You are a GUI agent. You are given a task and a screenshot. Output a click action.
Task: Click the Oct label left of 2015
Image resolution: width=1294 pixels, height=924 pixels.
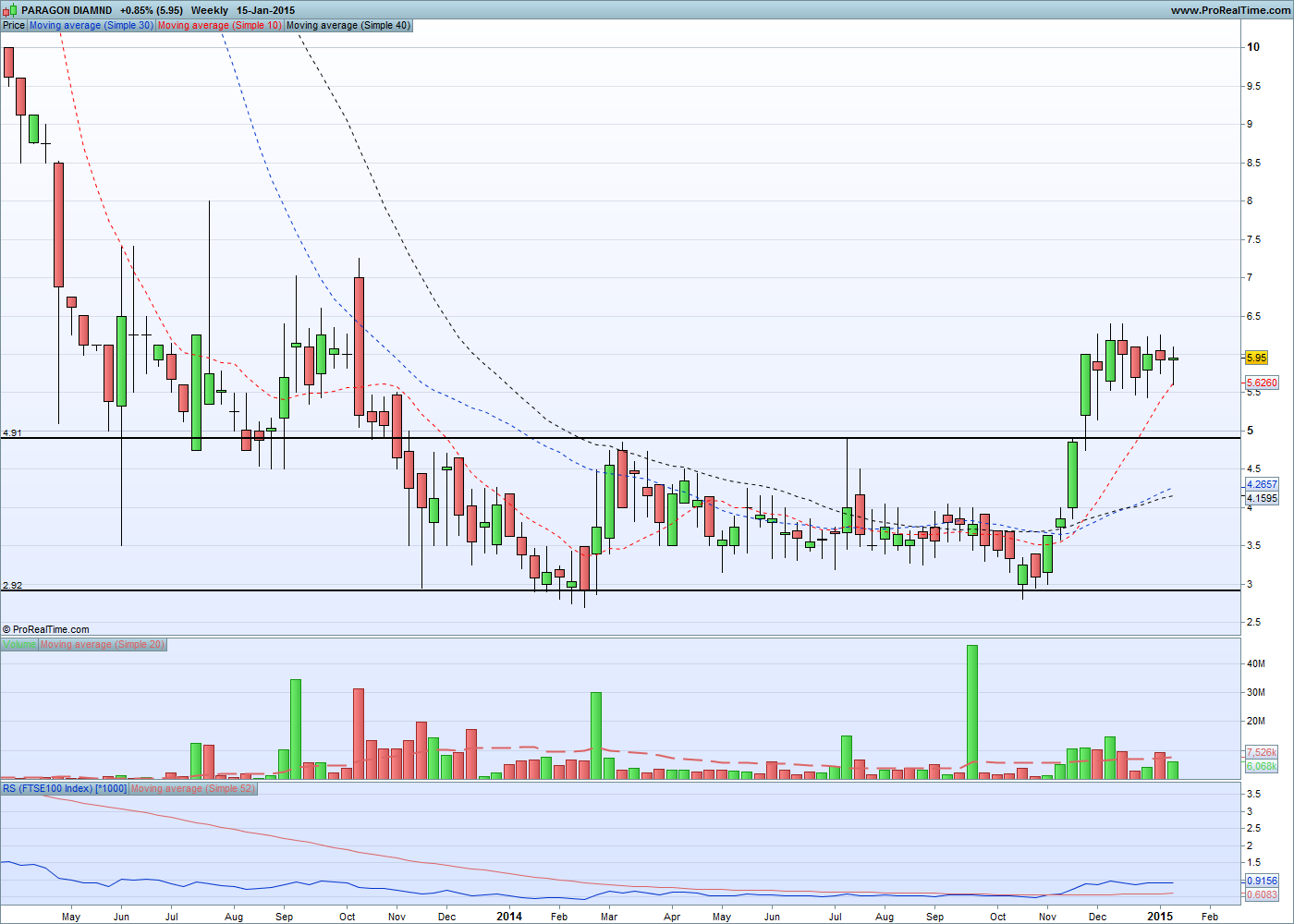(998, 917)
